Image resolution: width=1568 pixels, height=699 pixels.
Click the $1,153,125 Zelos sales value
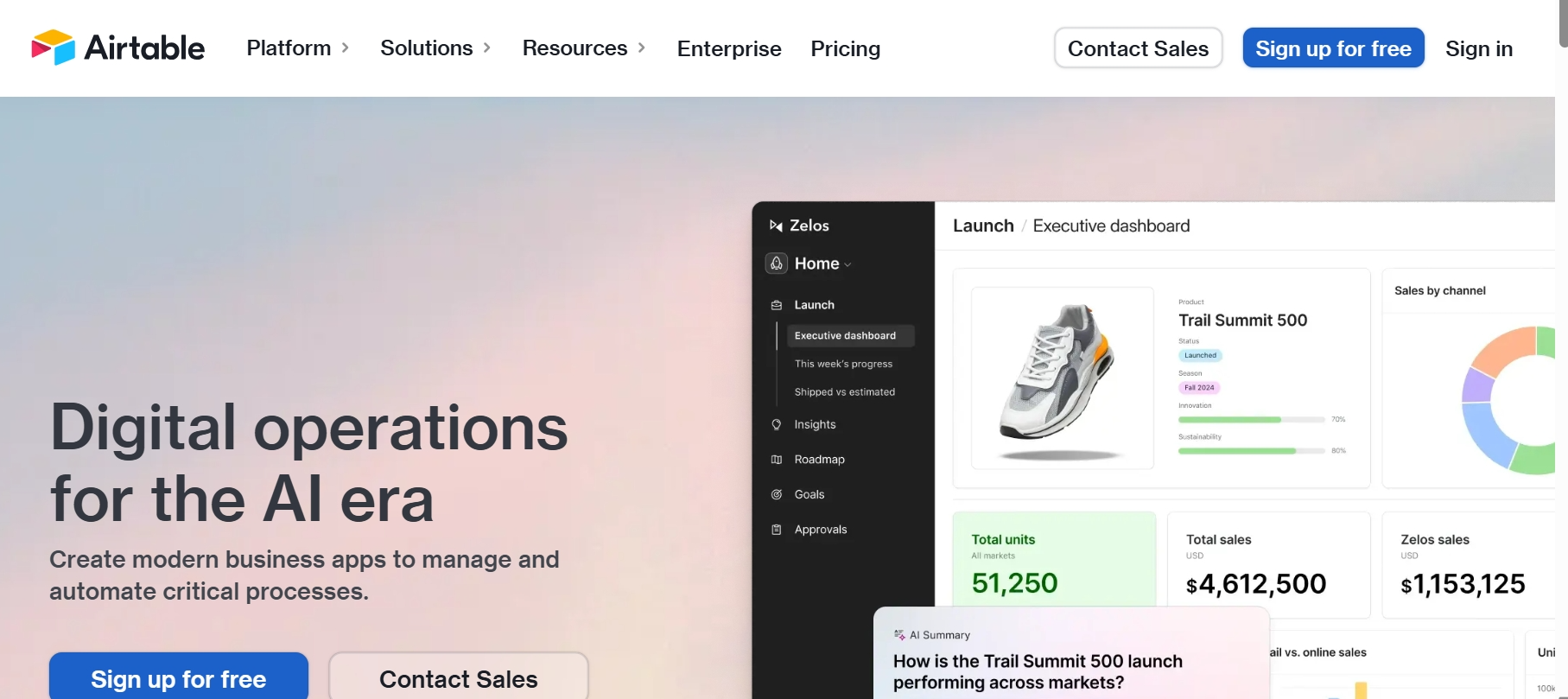pyautogui.click(x=1463, y=584)
